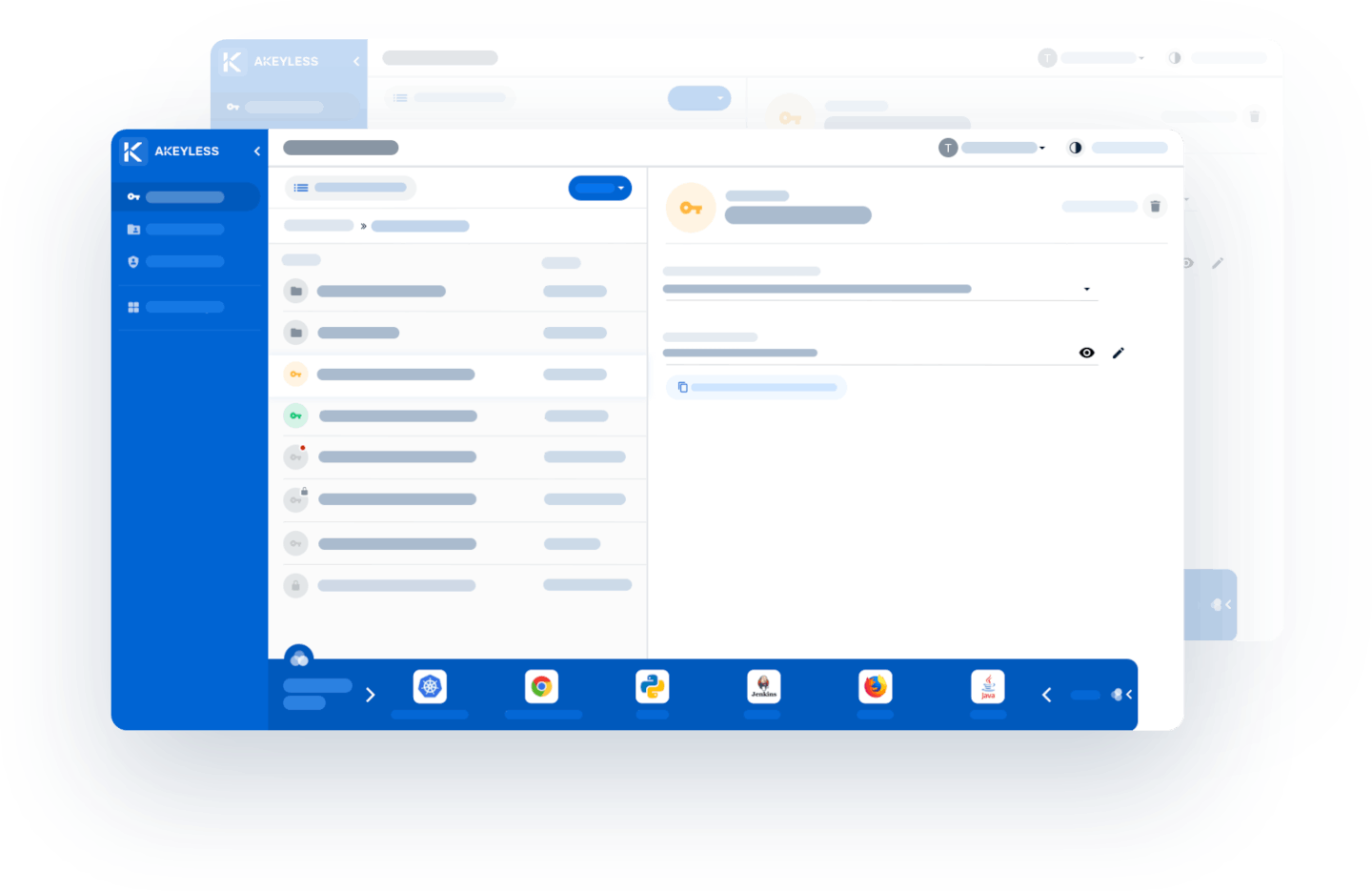This screenshot has width=1372, height=891.
Task: Expand the account dropdown arrow beside T avatar
Action: tap(1042, 149)
